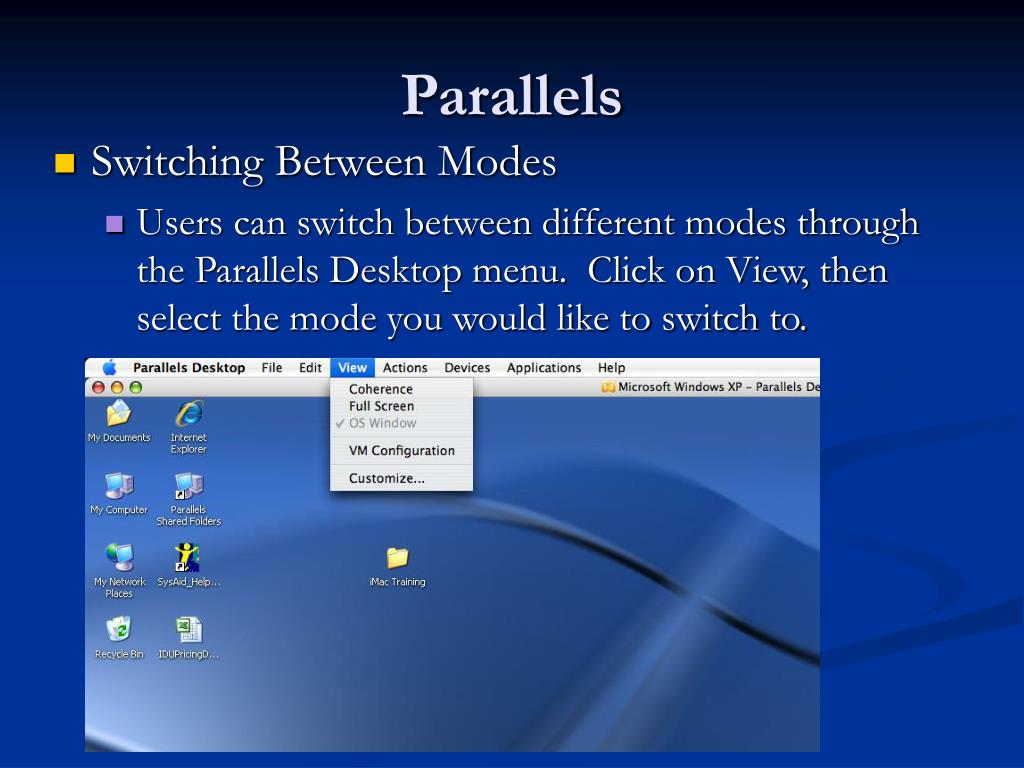
Task: Select the My Computer desktop icon
Action: [x=119, y=486]
